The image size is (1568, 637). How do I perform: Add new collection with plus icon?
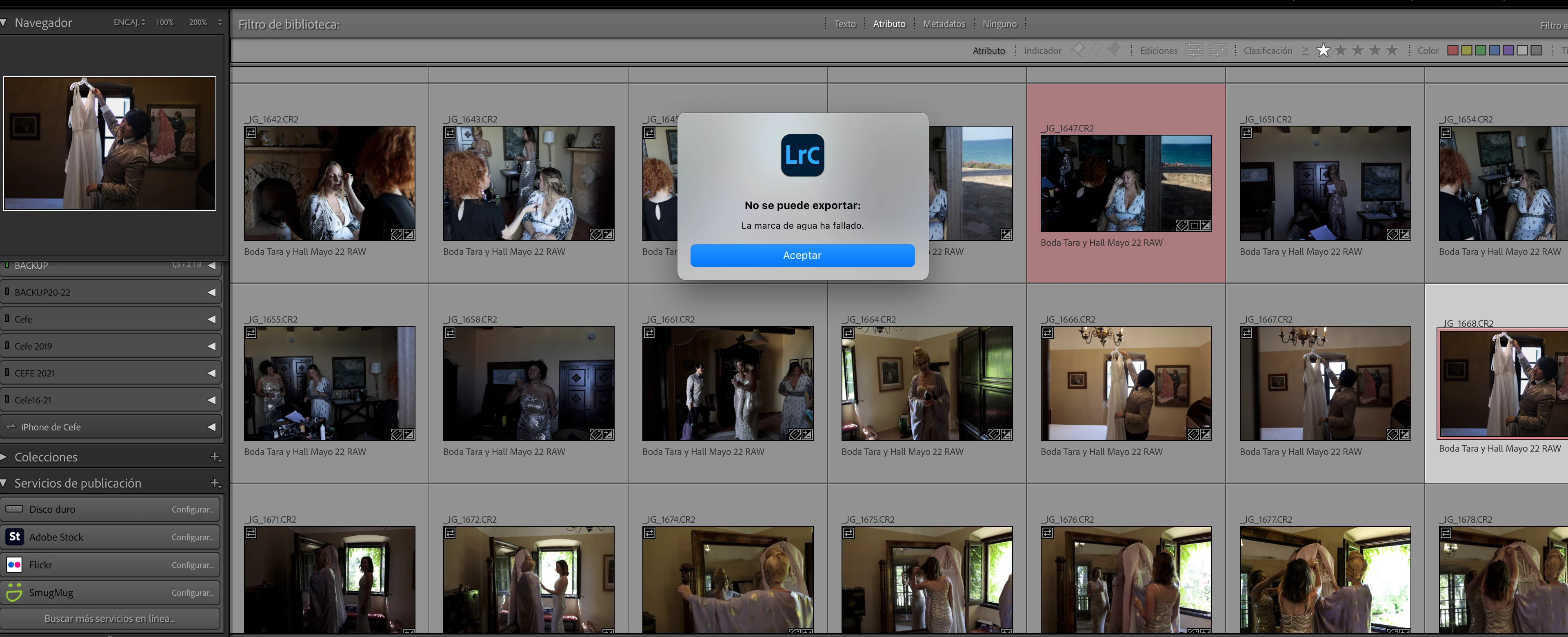pos(215,457)
